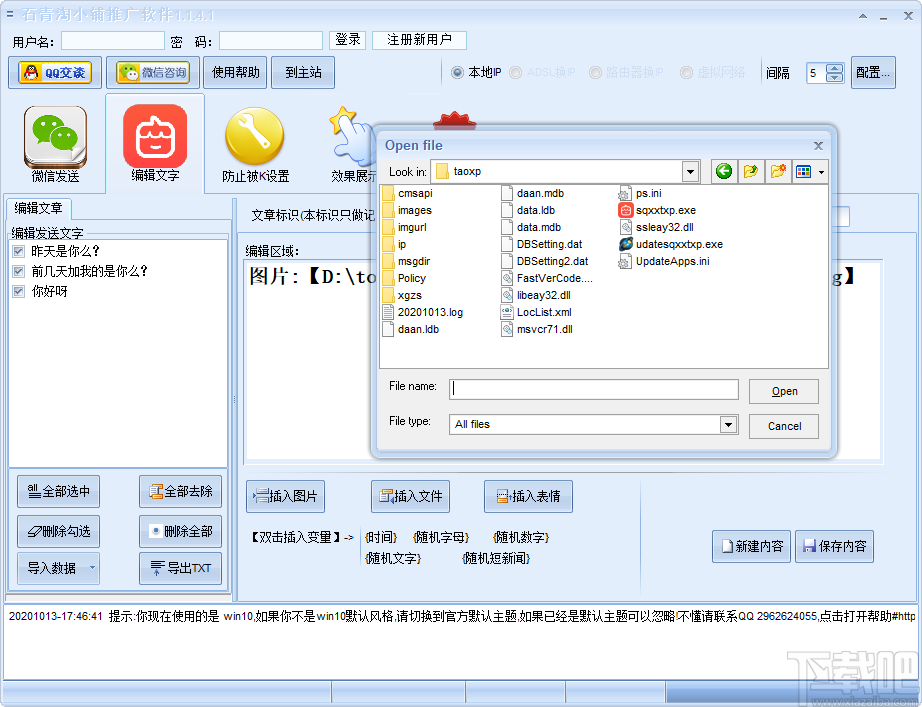Open the 防止被K设置 wrench icon
922x707 pixels.
[x=255, y=144]
